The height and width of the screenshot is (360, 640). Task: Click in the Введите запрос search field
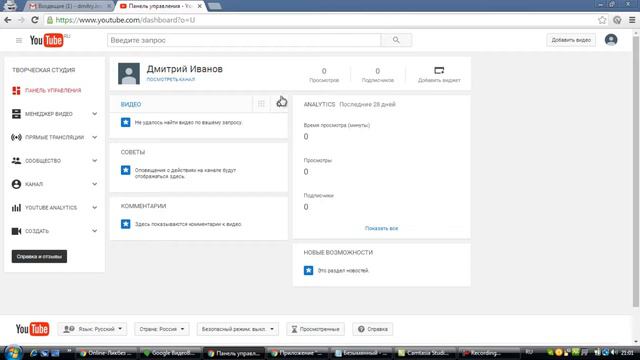[x=244, y=40]
